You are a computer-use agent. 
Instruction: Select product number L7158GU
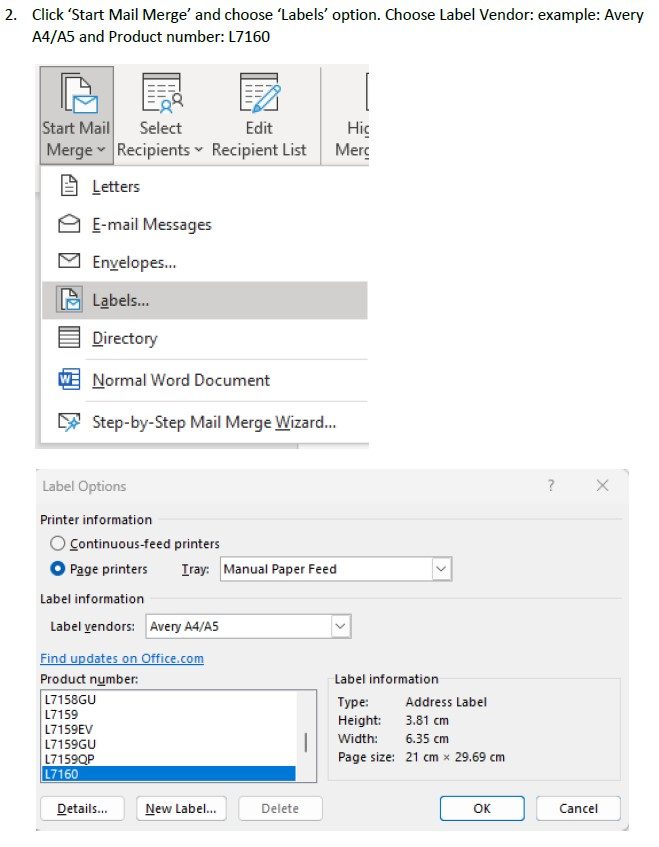[169, 699]
